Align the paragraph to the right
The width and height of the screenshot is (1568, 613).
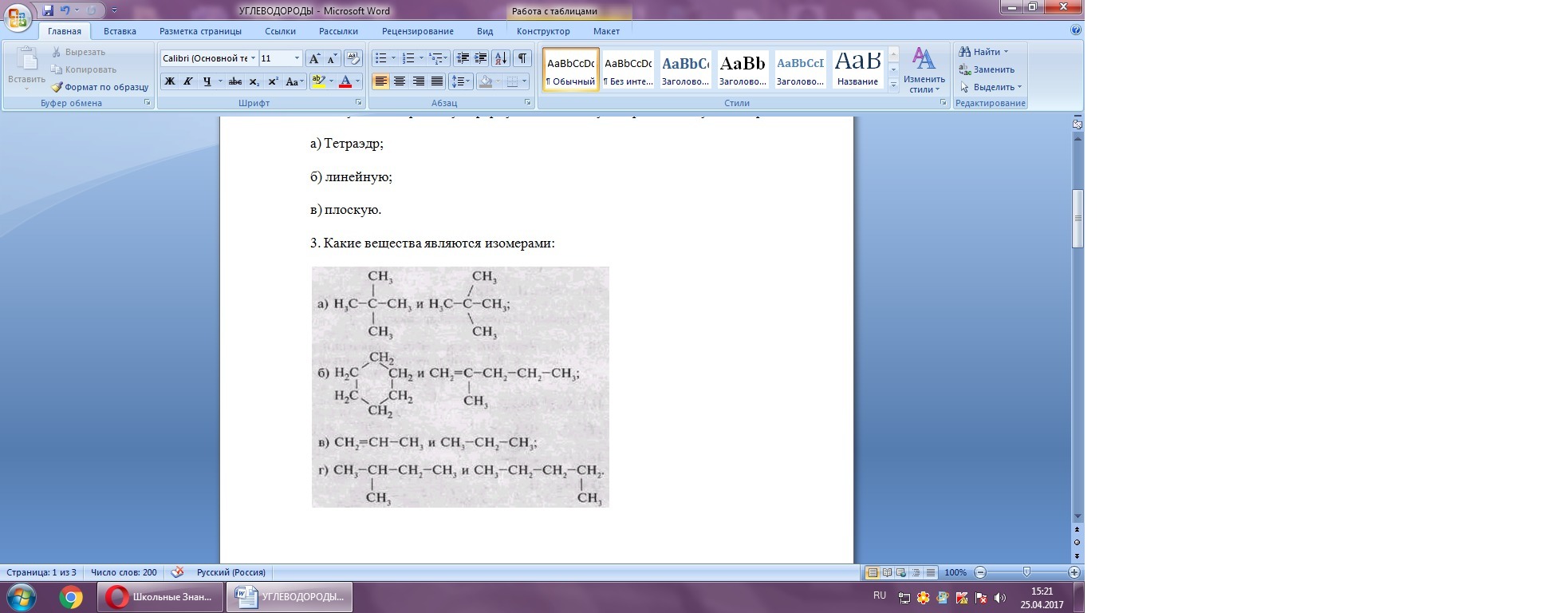[x=418, y=81]
